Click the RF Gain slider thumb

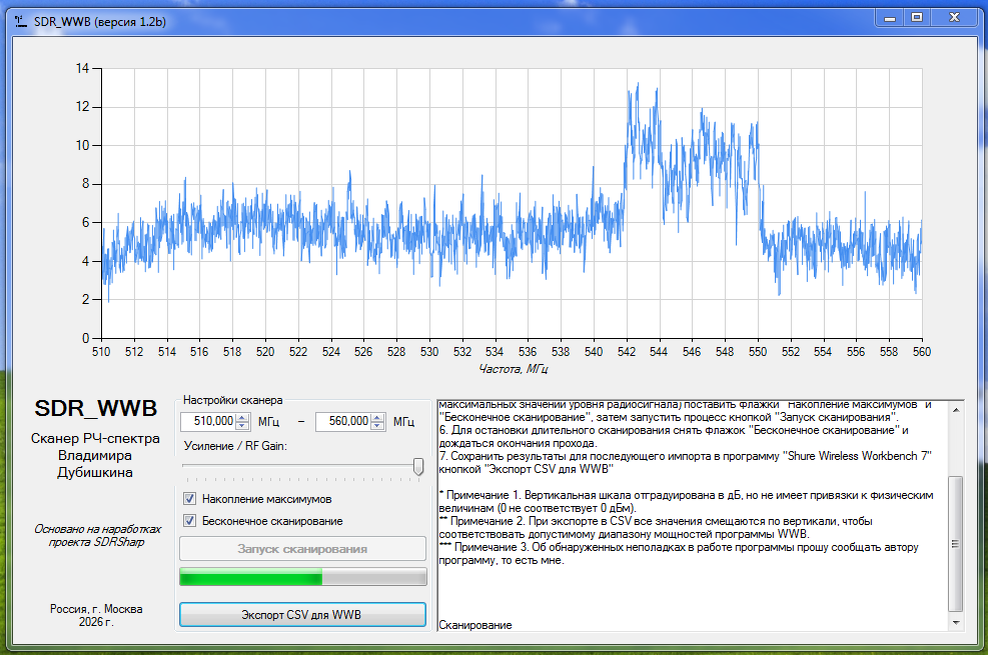coord(418,467)
